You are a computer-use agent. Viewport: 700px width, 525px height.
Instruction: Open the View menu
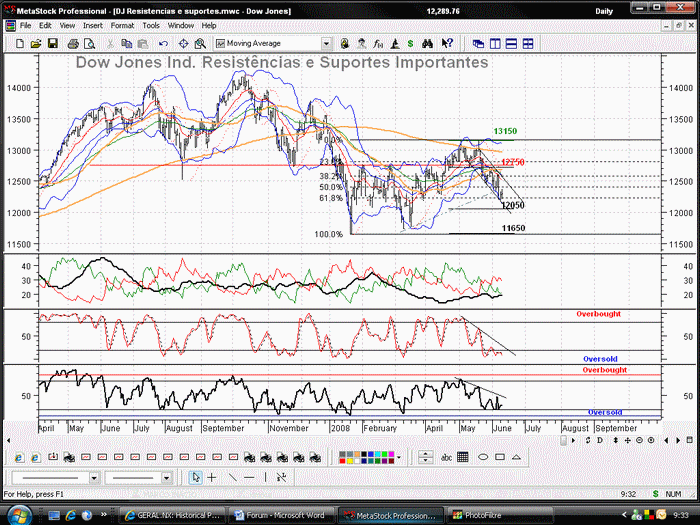67,25
